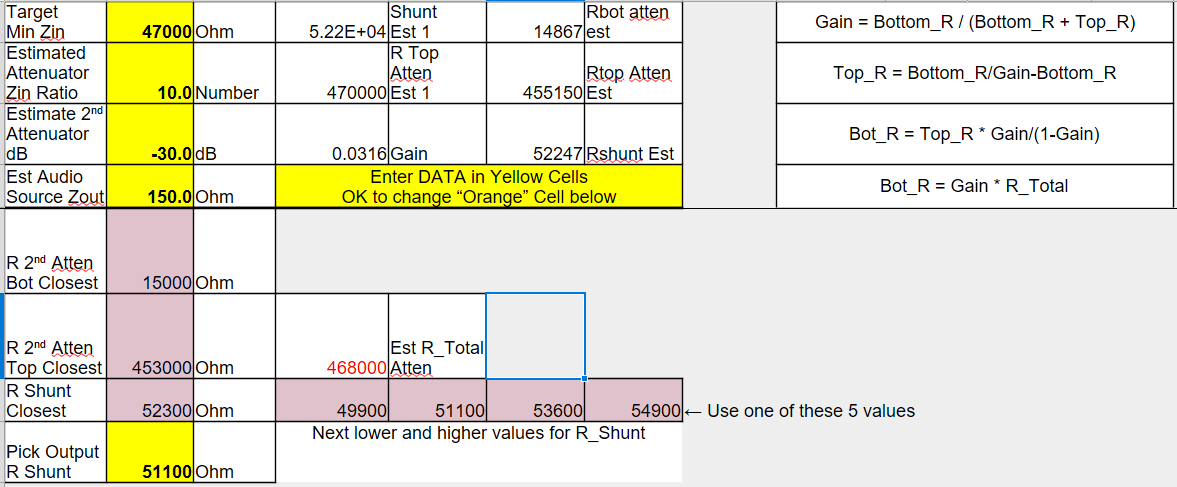Click the 0.0316 Gain value cell
This screenshot has height=487, width=1177.
coord(332,134)
